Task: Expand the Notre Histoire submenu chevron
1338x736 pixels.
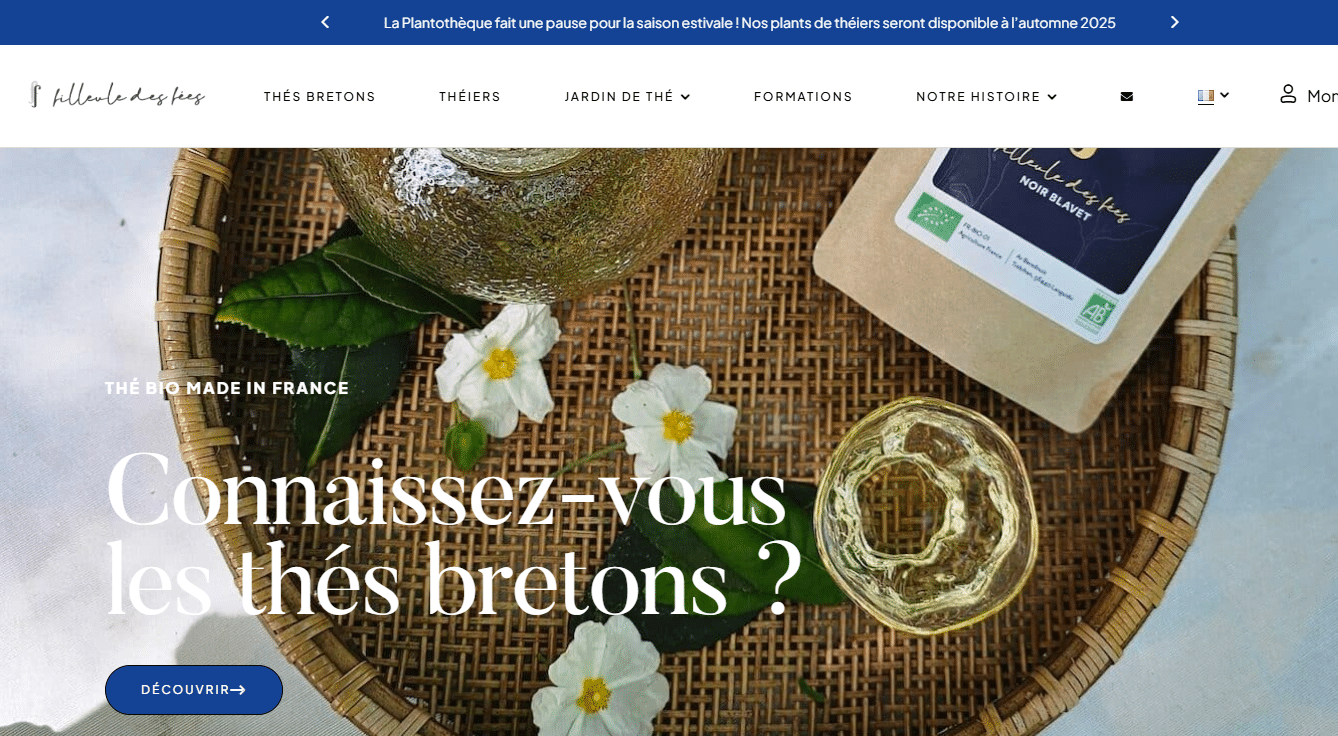Action: click(x=1052, y=97)
